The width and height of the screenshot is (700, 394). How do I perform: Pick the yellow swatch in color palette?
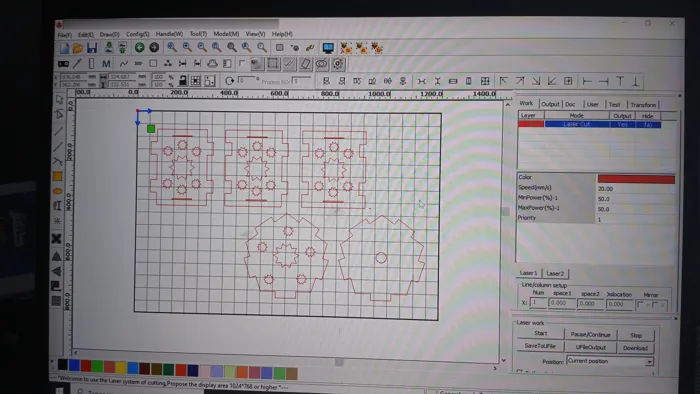pos(121,367)
